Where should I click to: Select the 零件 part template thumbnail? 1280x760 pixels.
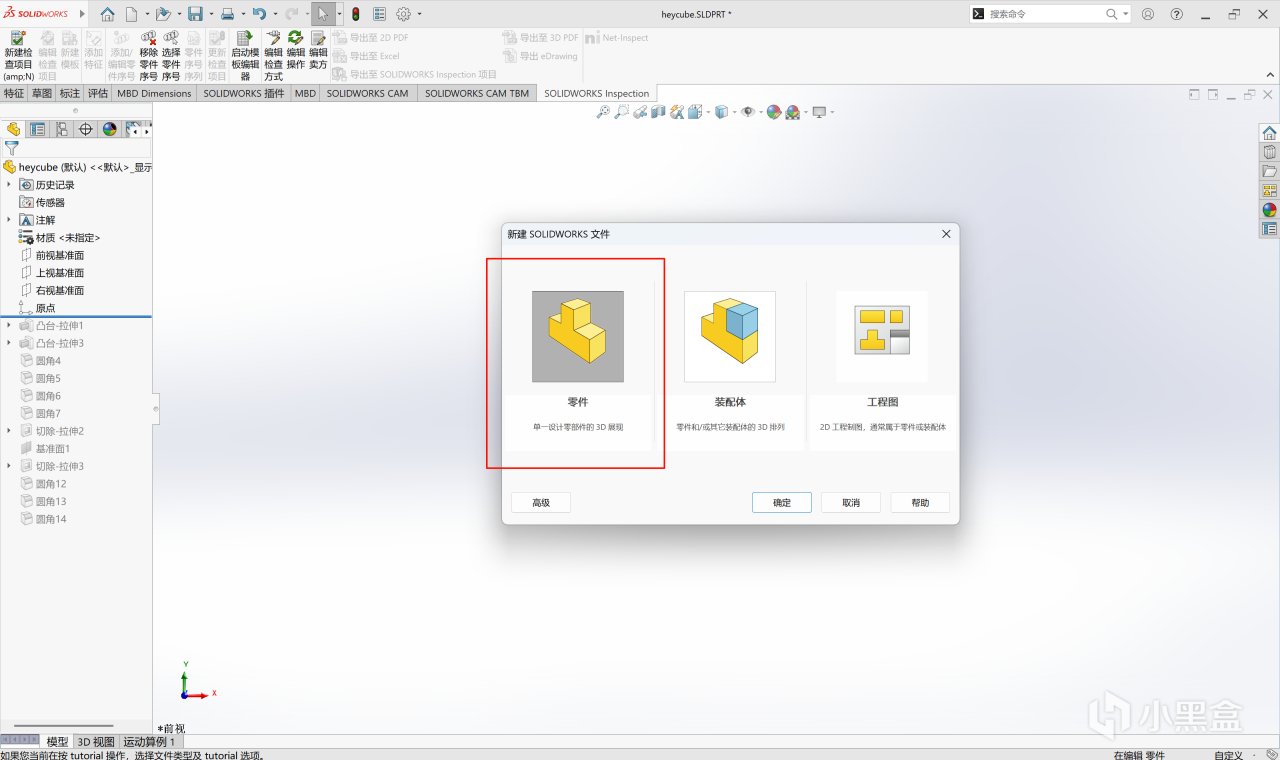click(578, 337)
